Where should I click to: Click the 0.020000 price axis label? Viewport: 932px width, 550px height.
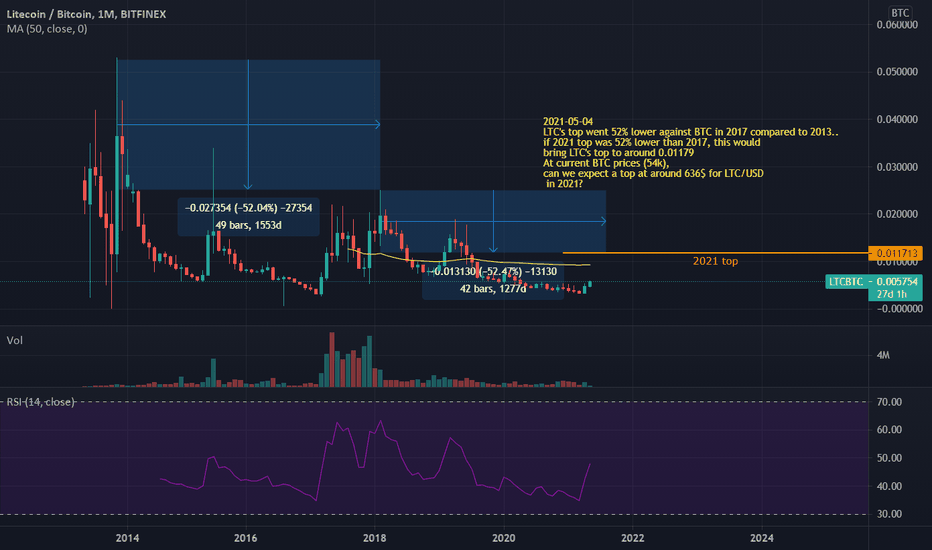(x=897, y=214)
